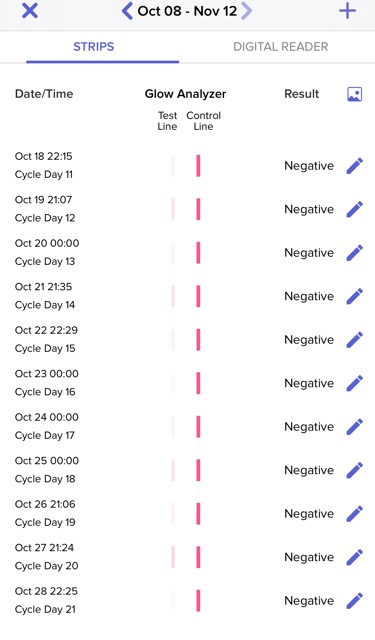Open the Oct 27 21:24 Negative result
Screen dimensions: 375x640
click(309, 557)
